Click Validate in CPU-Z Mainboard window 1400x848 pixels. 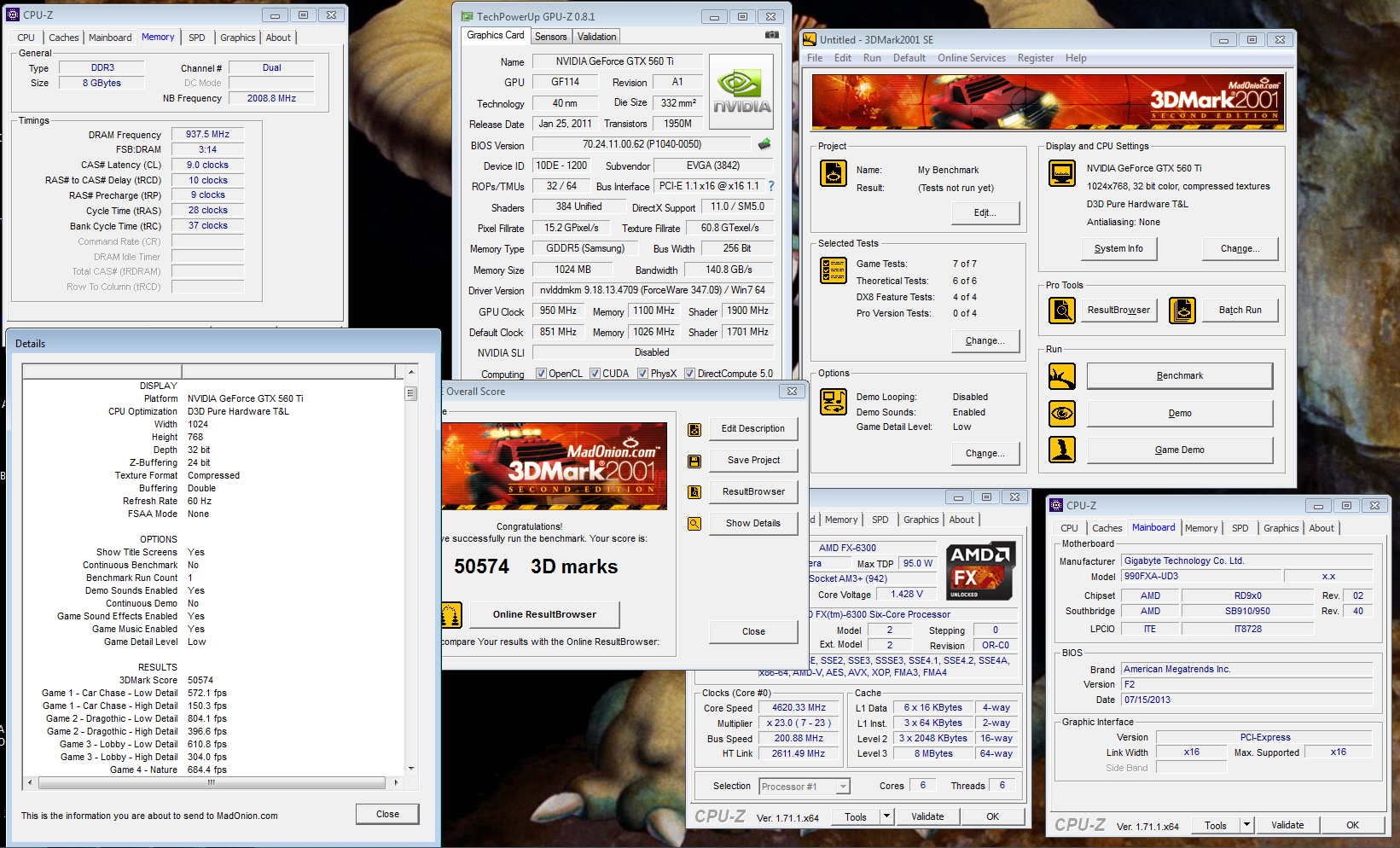[x=1287, y=825]
